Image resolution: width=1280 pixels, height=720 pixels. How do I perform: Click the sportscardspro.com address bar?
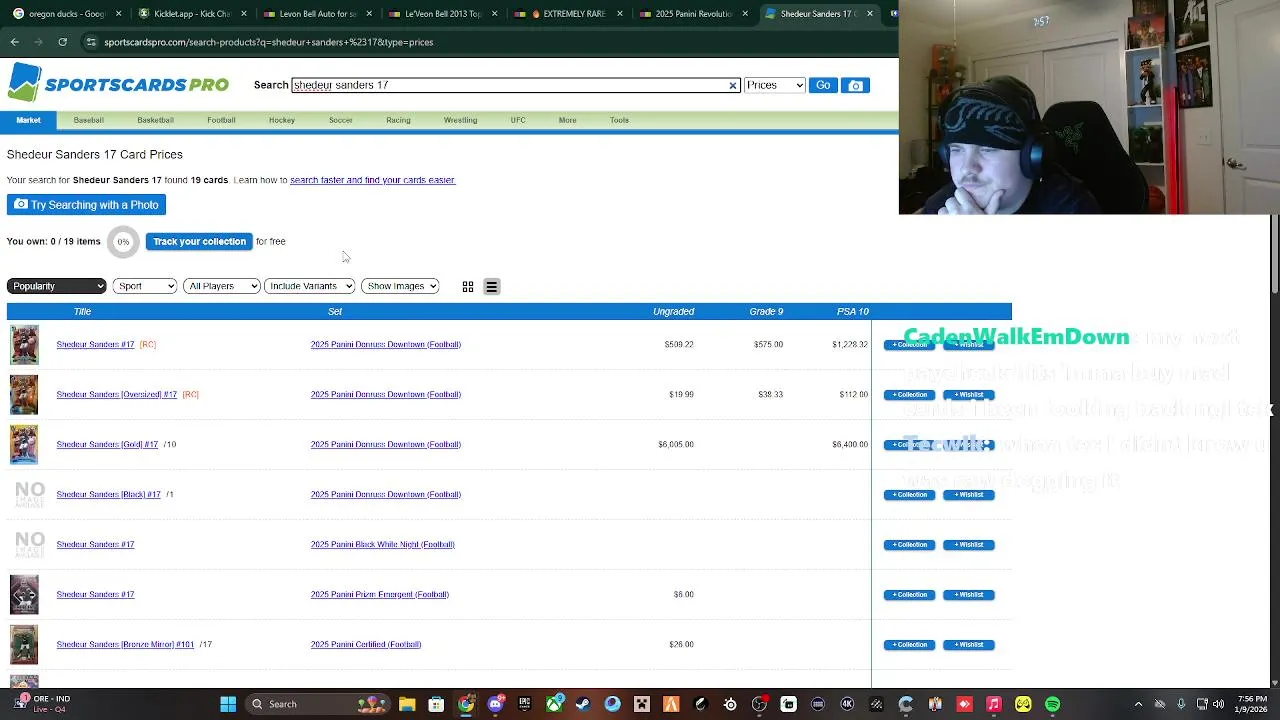point(480,42)
